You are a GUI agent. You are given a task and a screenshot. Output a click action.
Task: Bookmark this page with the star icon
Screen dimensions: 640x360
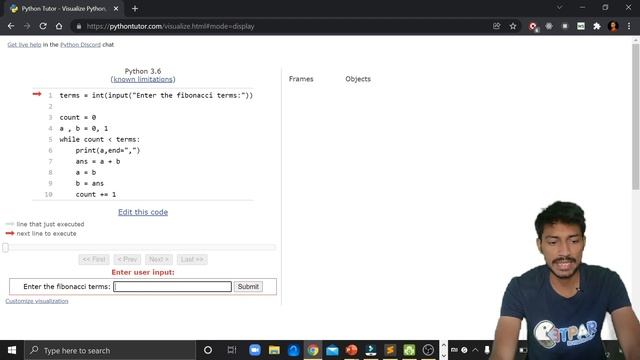(513, 26)
